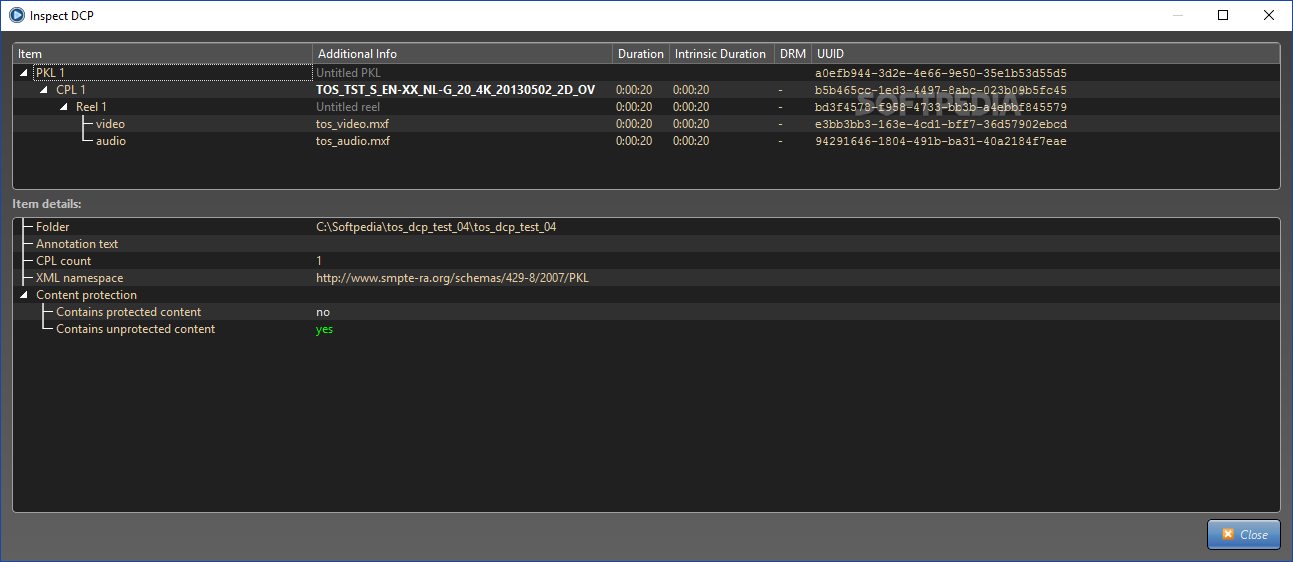The image size is (1293, 562).
Task: Click TOS_TST_S_EN-XX_NL-G_20_4K_20130502_2D_OV title
Action: (455, 90)
